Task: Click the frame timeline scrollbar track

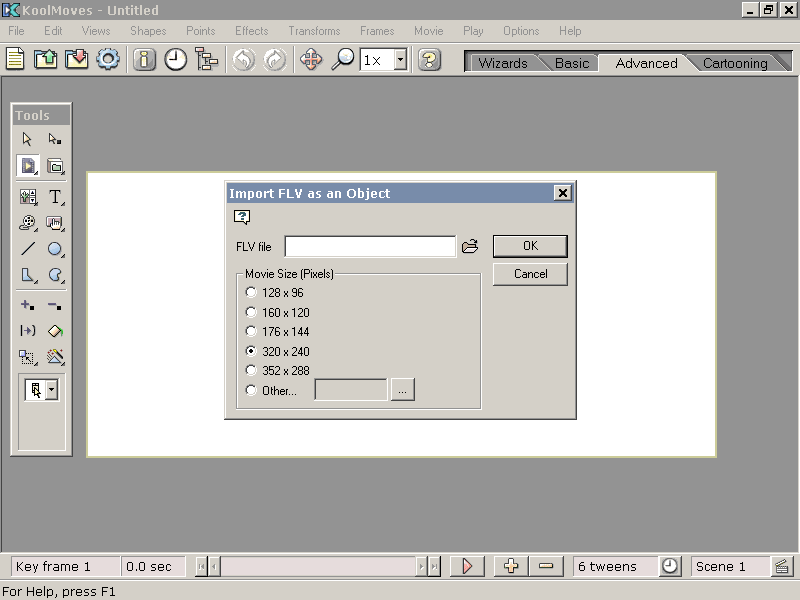Action: click(318, 566)
